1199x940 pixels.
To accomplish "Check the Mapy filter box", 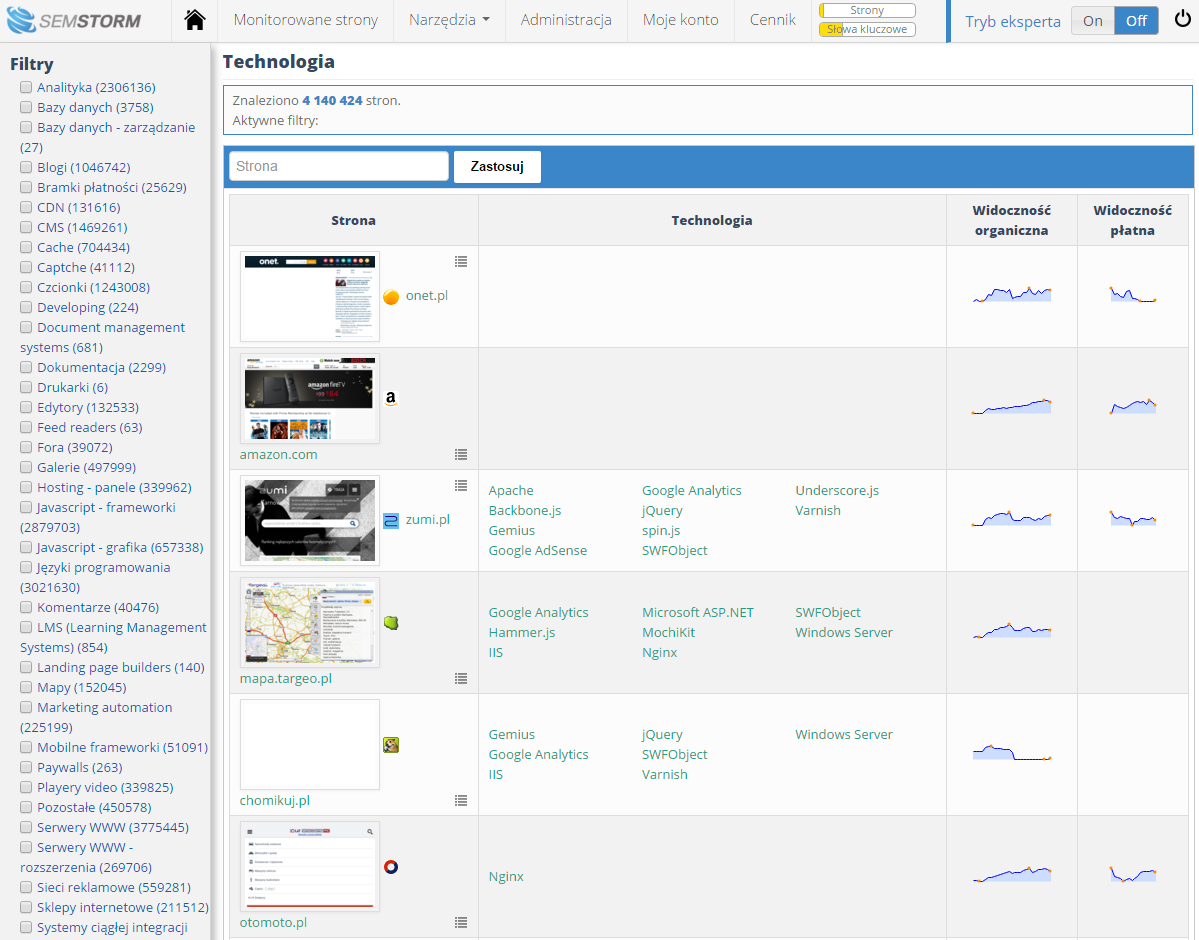I will pos(26,687).
